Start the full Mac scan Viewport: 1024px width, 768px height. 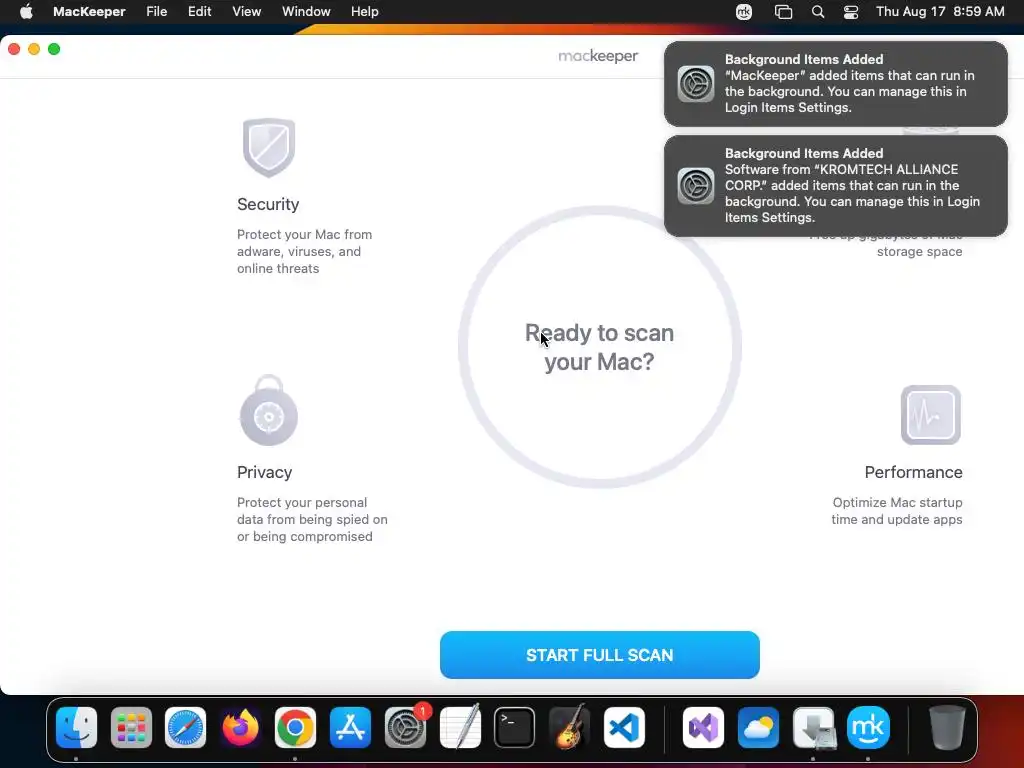pos(600,655)
